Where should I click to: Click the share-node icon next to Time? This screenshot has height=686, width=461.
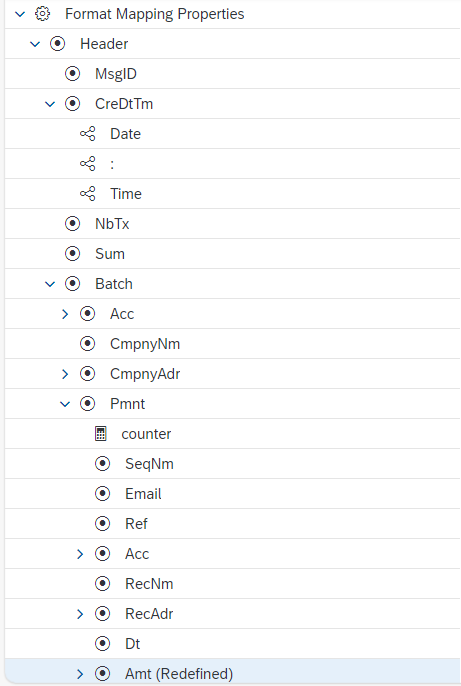pyautogui.click(x=87, y=194)
